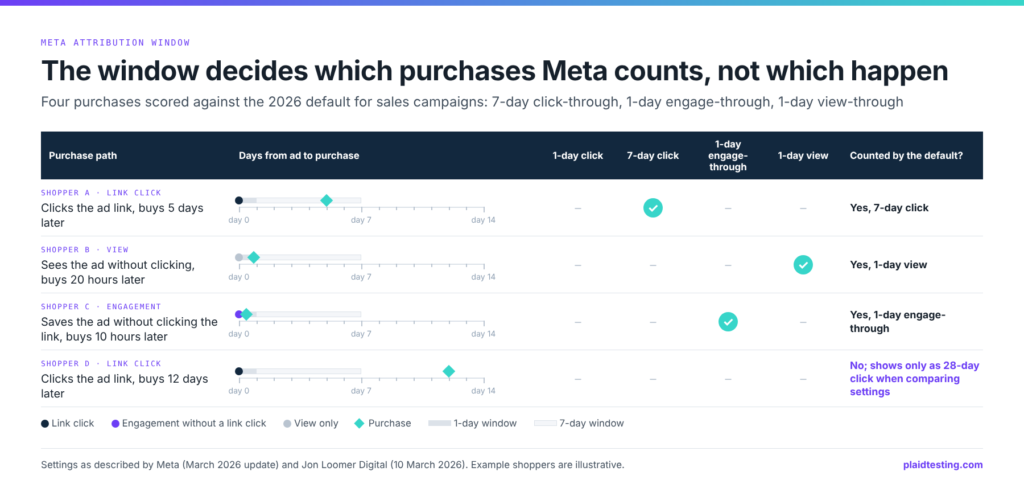Screen dimensions: 1024x496
Task: Click the 7-day window legend swatch
Action: (545, 424)
